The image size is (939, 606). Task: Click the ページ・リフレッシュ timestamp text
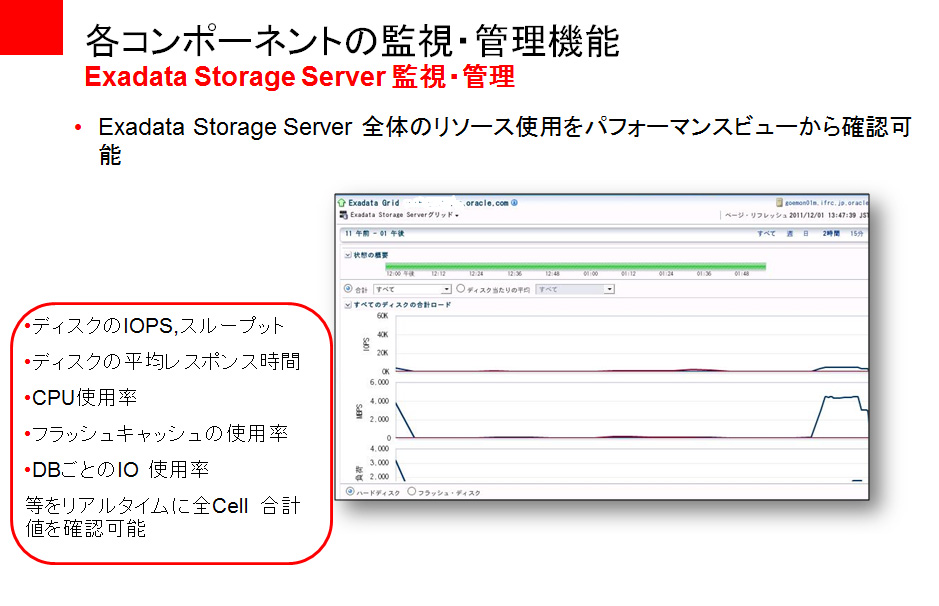(796, 215)
